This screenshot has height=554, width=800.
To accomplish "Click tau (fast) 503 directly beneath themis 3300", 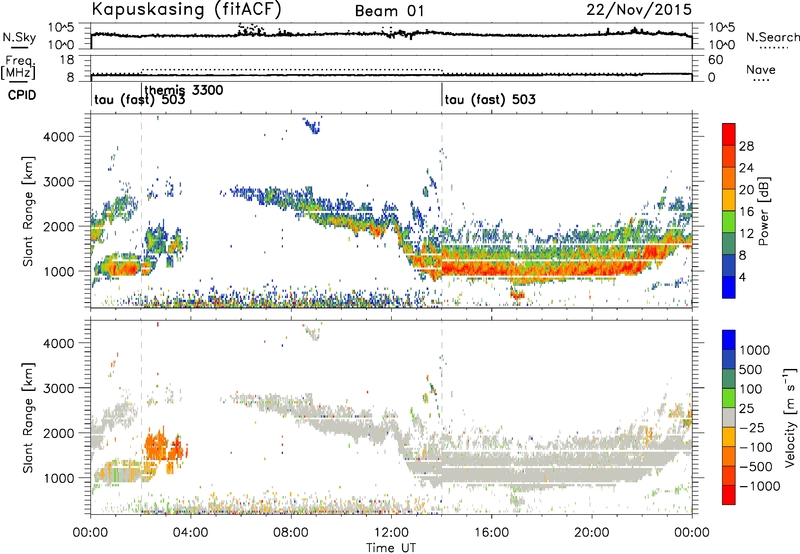I will point(140,100).
